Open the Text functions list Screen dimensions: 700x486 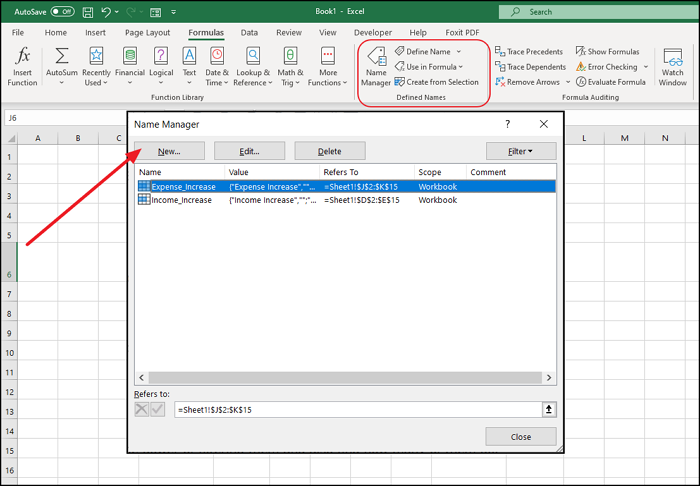coord(189,67)
